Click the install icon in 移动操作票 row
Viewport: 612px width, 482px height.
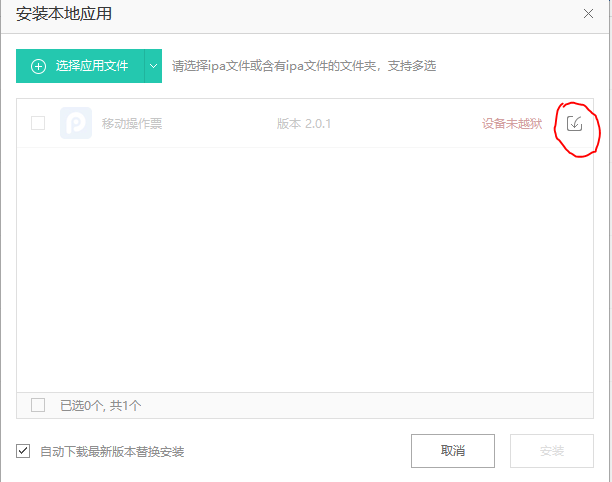point(574,123)
